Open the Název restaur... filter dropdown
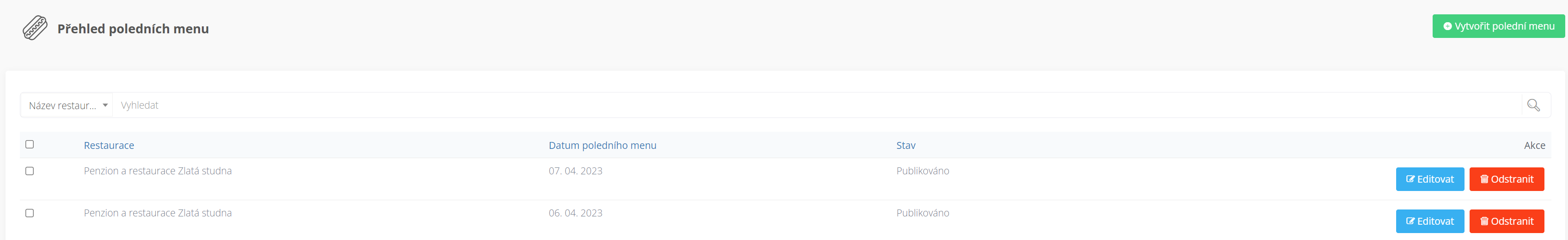 pos(67,105)
